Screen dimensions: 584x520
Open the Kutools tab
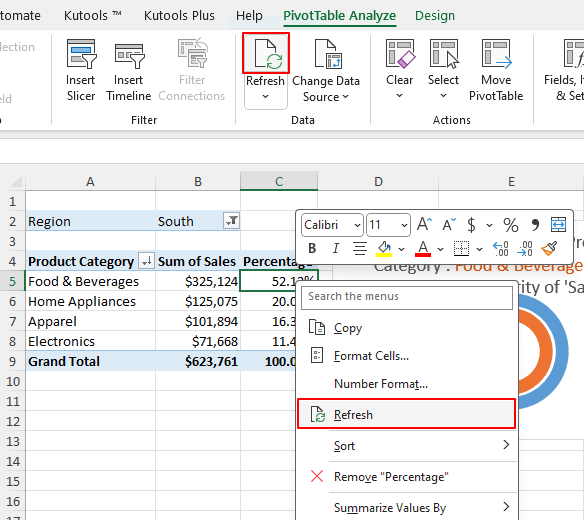point(93,16)
